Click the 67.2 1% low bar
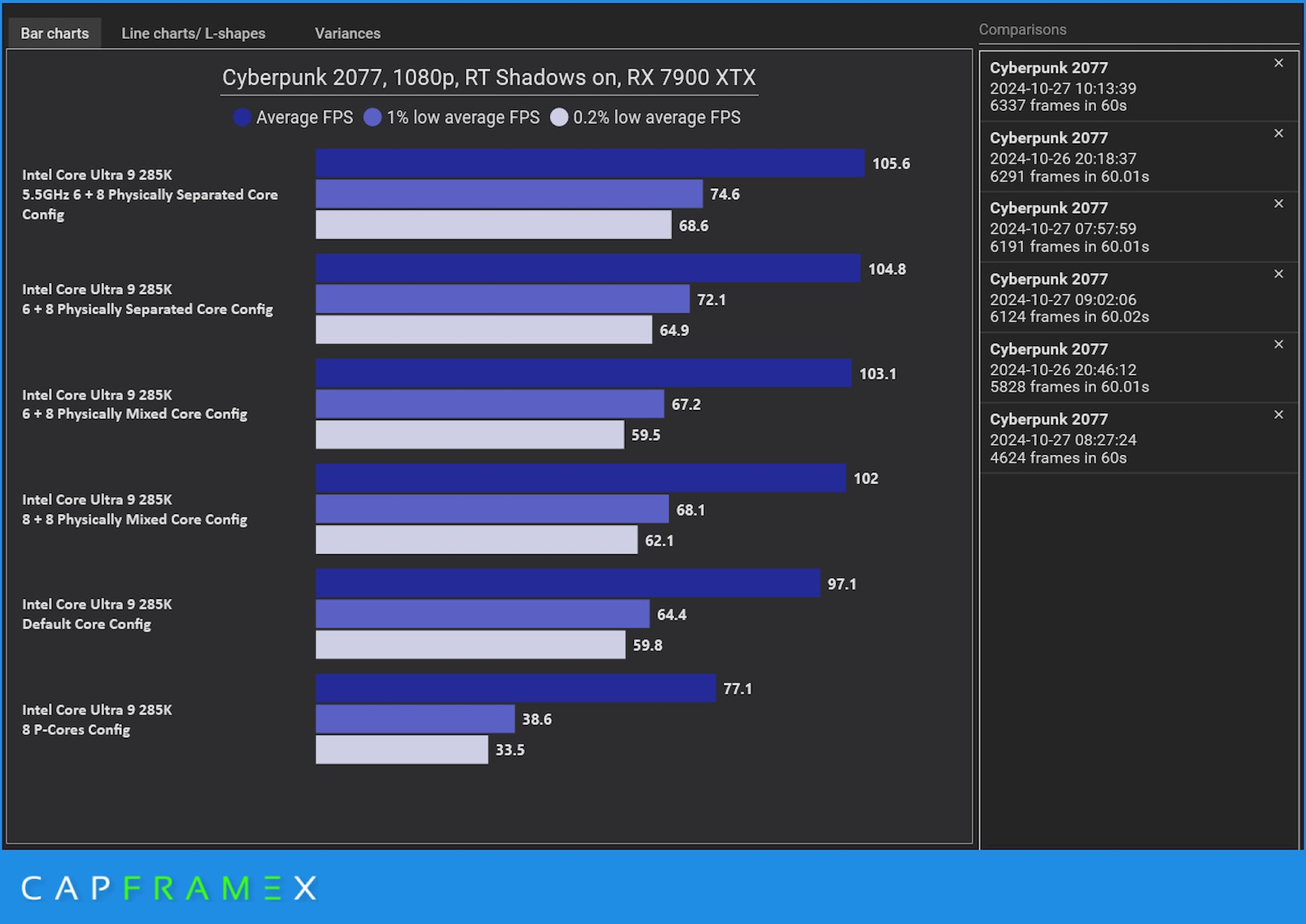1306x924 pixels. tap(490, 403)
